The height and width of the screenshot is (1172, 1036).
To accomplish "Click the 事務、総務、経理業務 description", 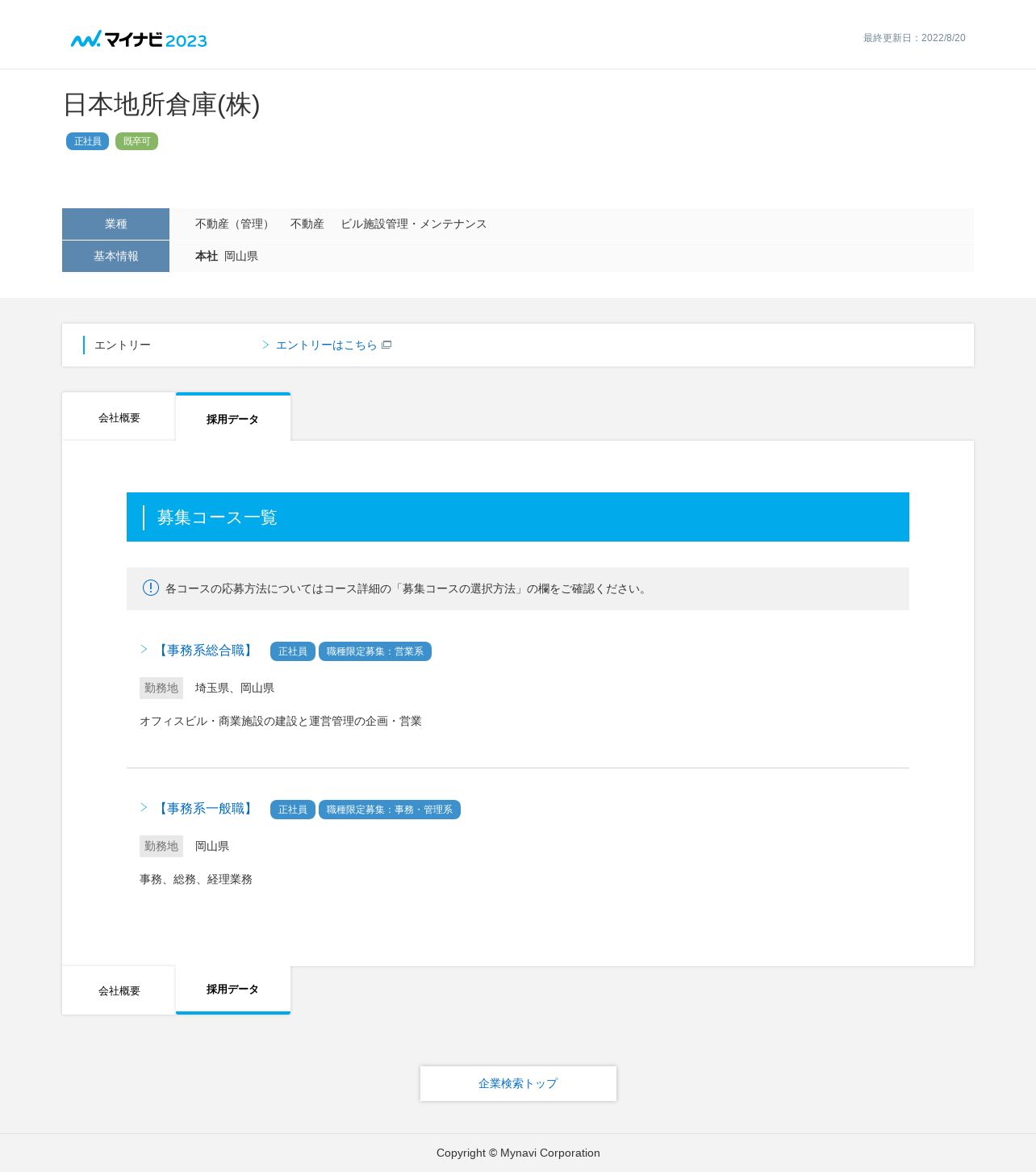I will 196,879.
